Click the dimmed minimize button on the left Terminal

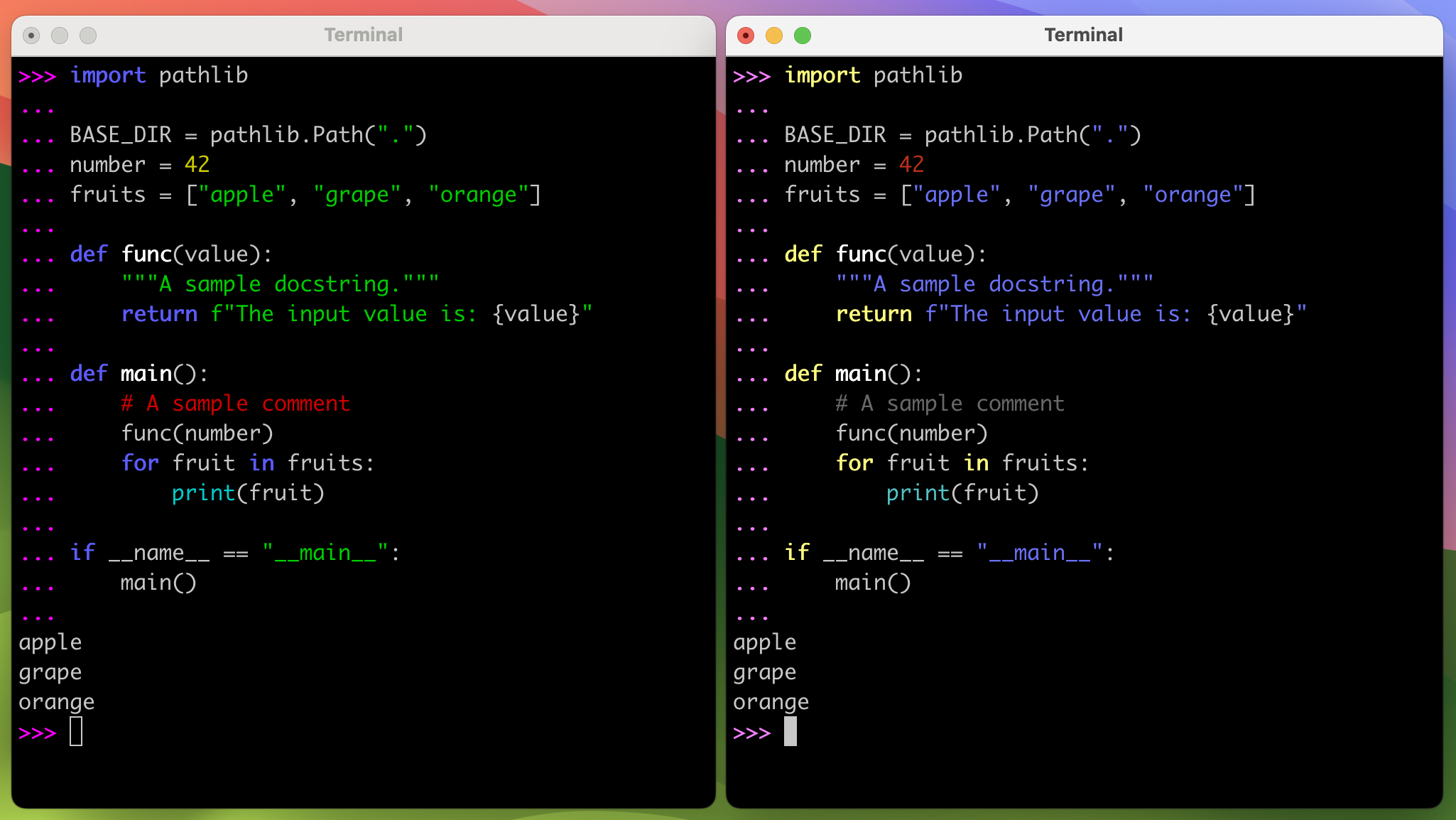point(59,35)
